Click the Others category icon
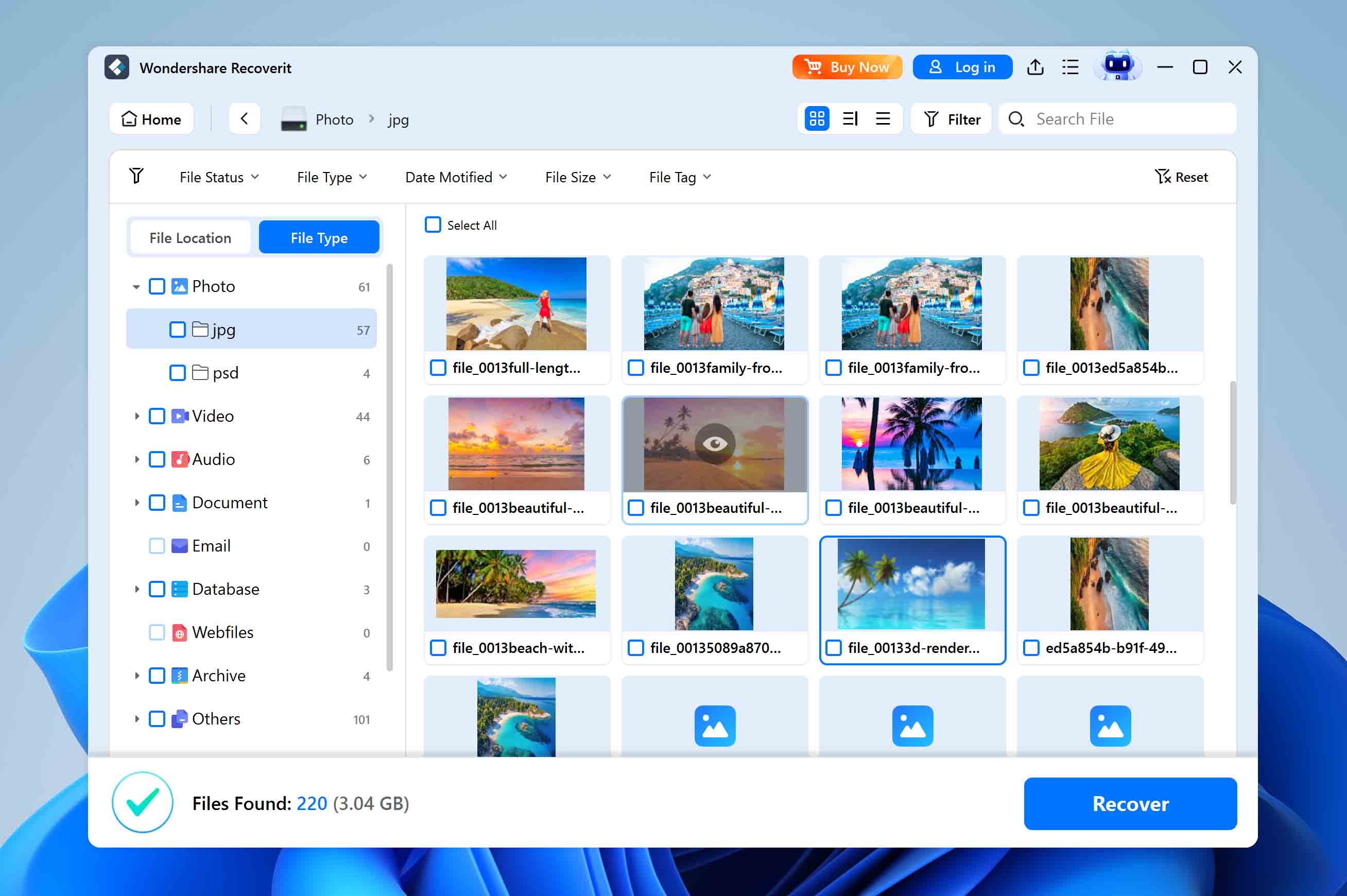The height and width of the screenshot is (896, 1347). pos(179,719)
